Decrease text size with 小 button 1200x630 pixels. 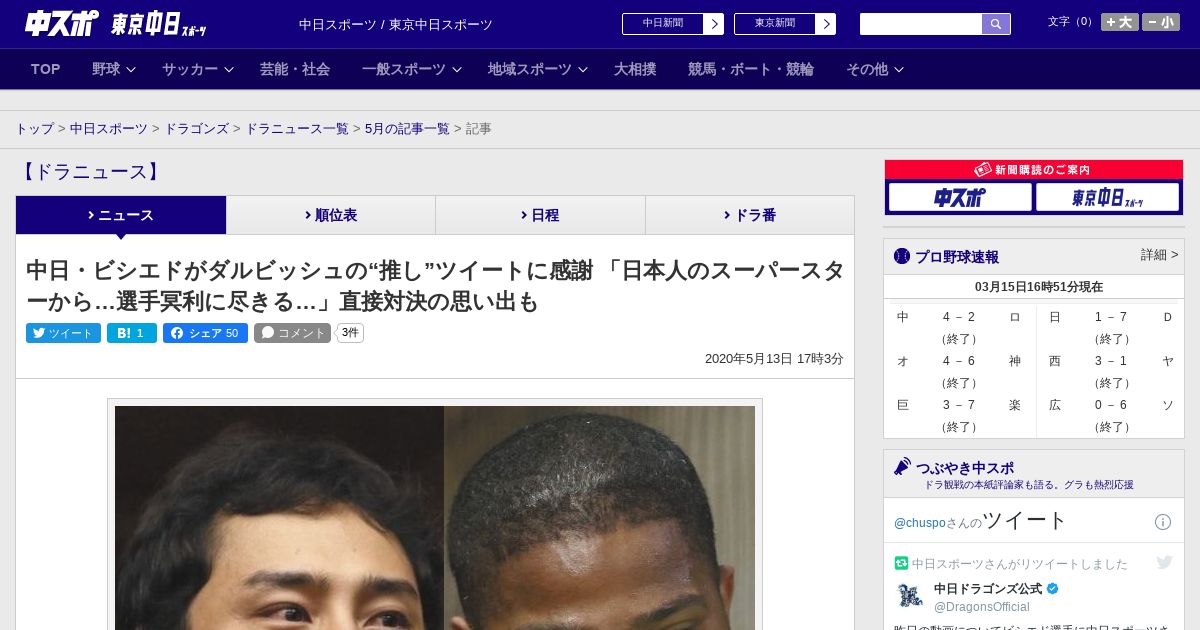(x=1161, y=22)
